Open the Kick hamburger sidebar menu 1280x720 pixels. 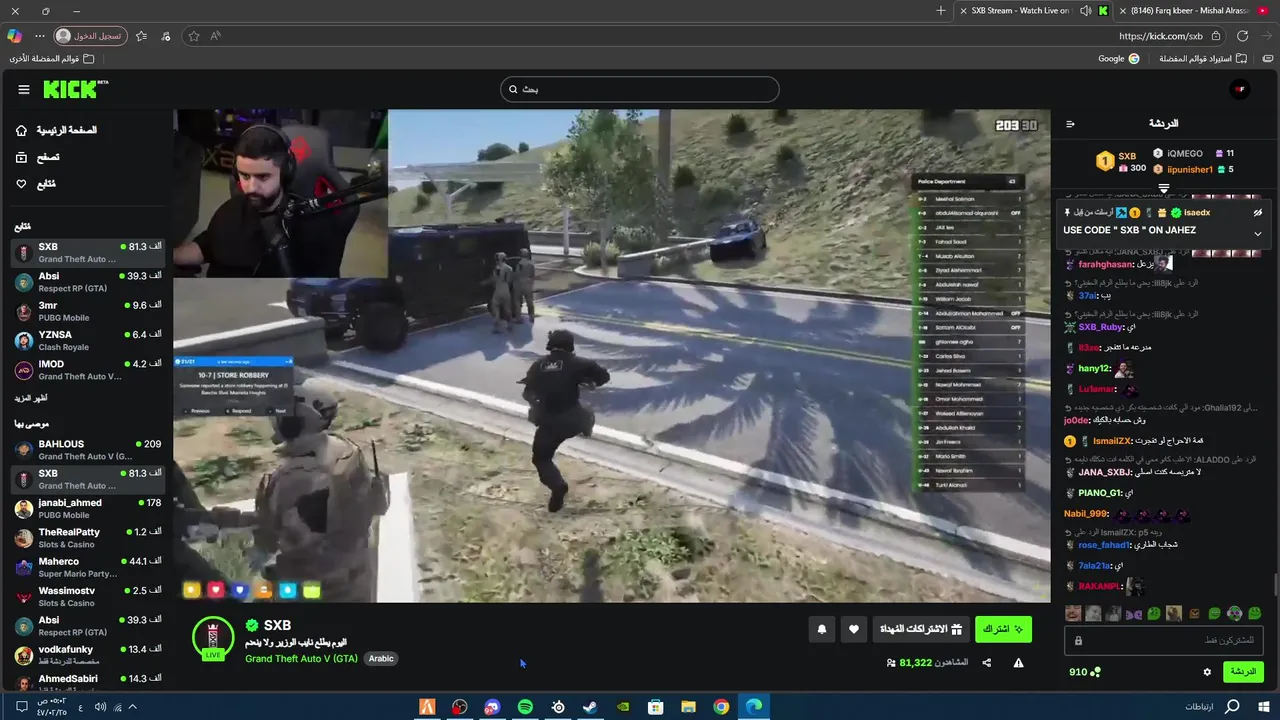24,89
